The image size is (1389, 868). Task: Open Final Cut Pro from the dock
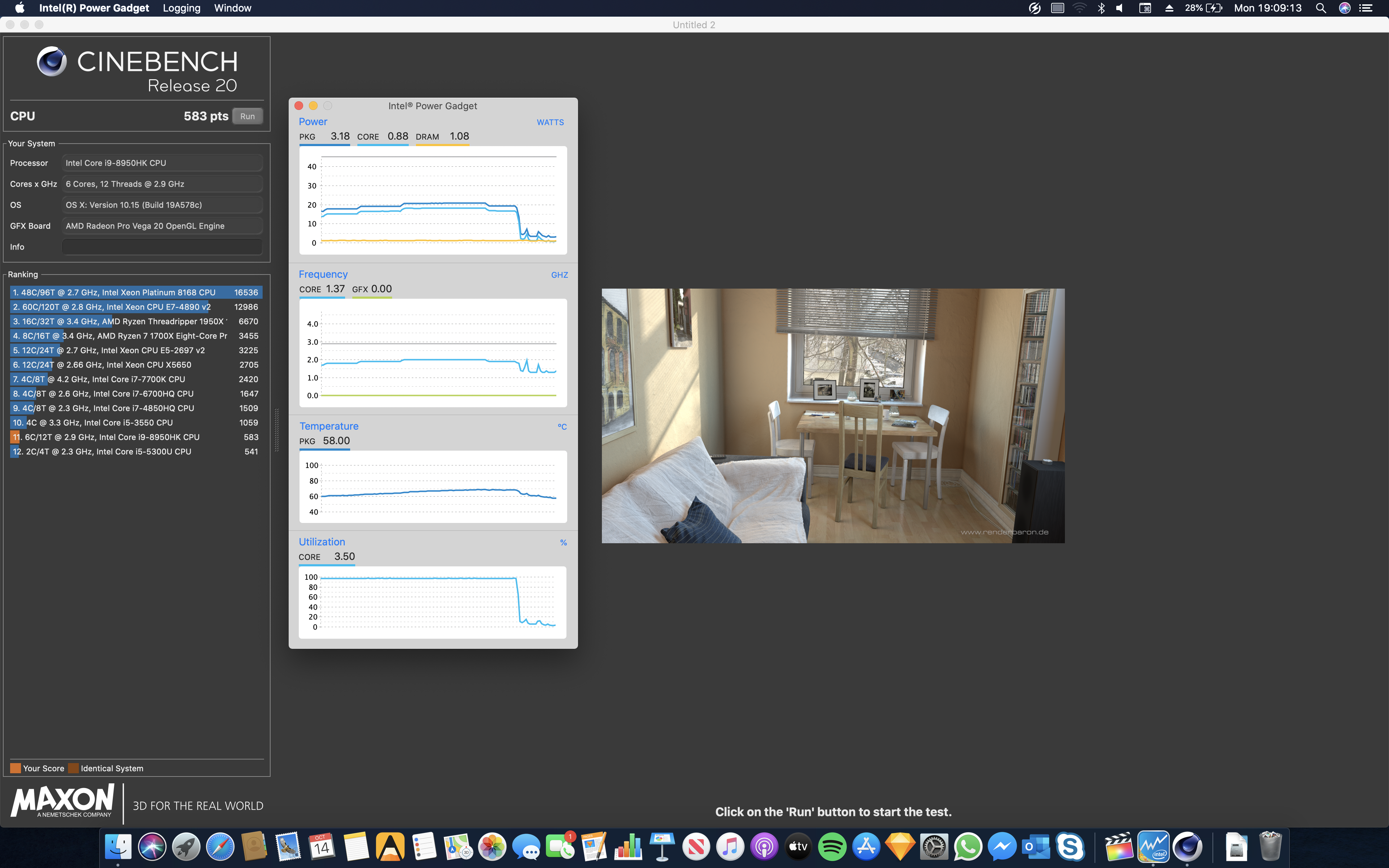click(x=1119, y=847)
